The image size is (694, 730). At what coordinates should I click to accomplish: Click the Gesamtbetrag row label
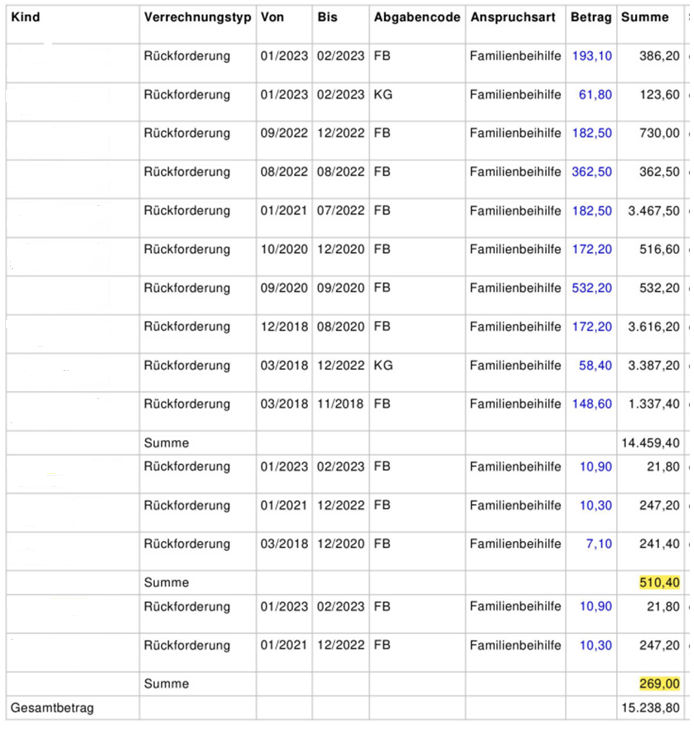52,708
